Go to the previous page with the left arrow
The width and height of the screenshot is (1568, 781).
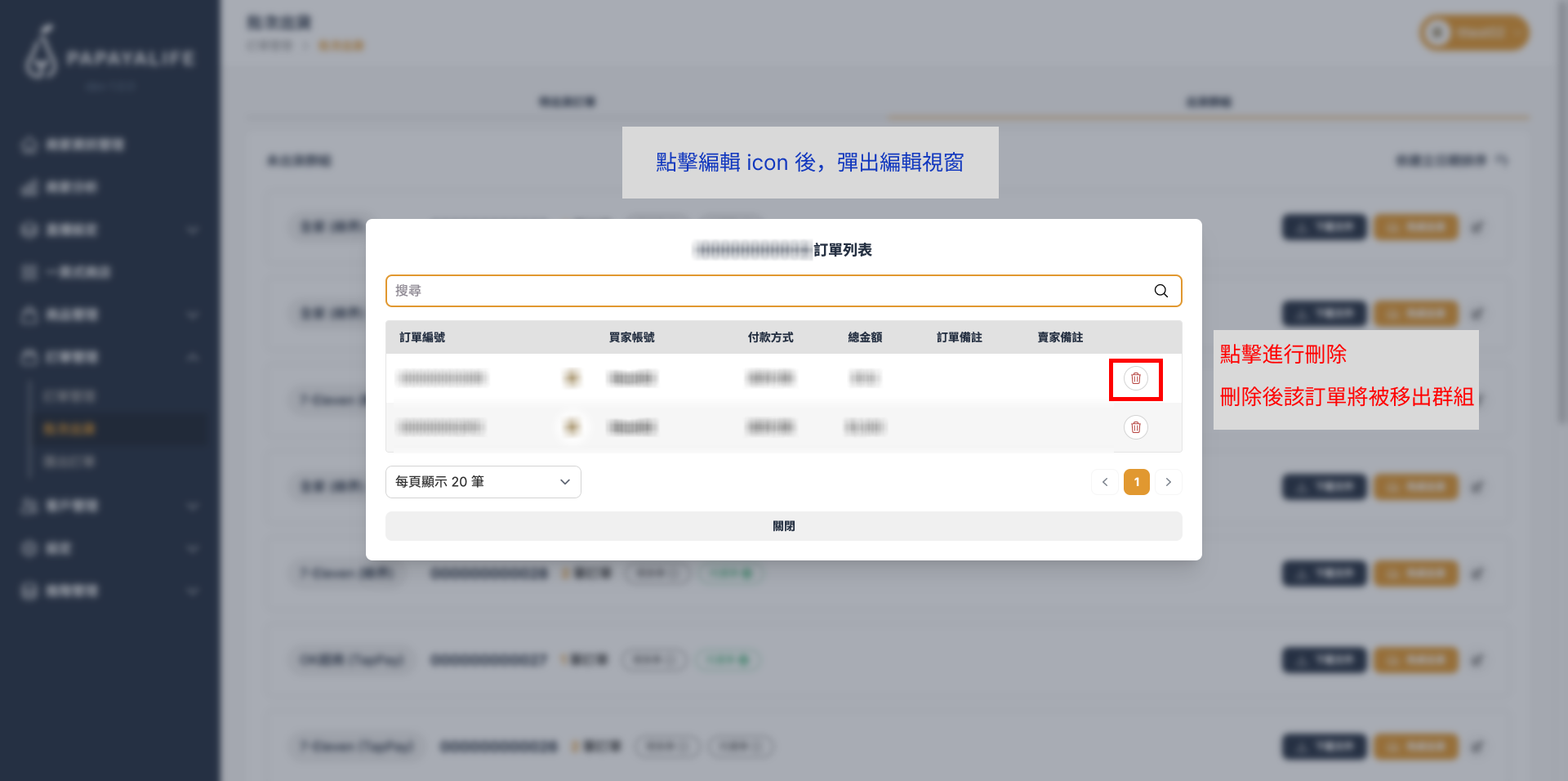1104,482
